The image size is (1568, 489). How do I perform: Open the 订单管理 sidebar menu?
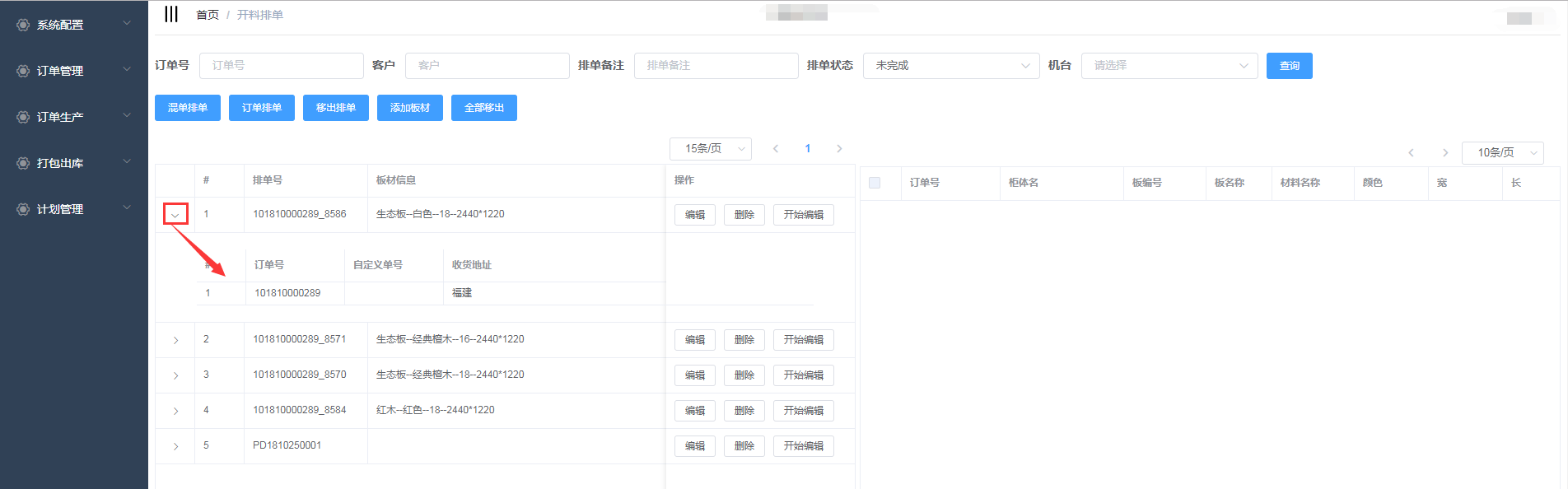pyautogui.click(x=74, y=71)
